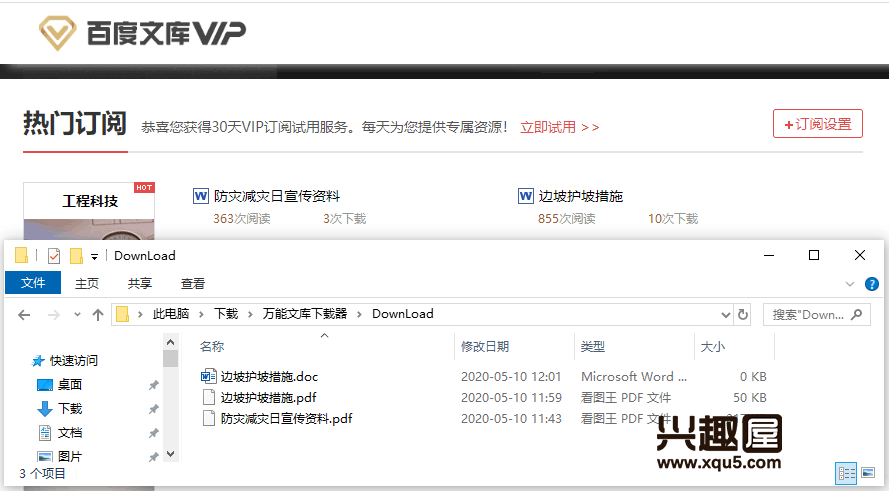Click 万能文库下载器 in the address bar
The width and height of the screenshot is (889, 491).
304,314
